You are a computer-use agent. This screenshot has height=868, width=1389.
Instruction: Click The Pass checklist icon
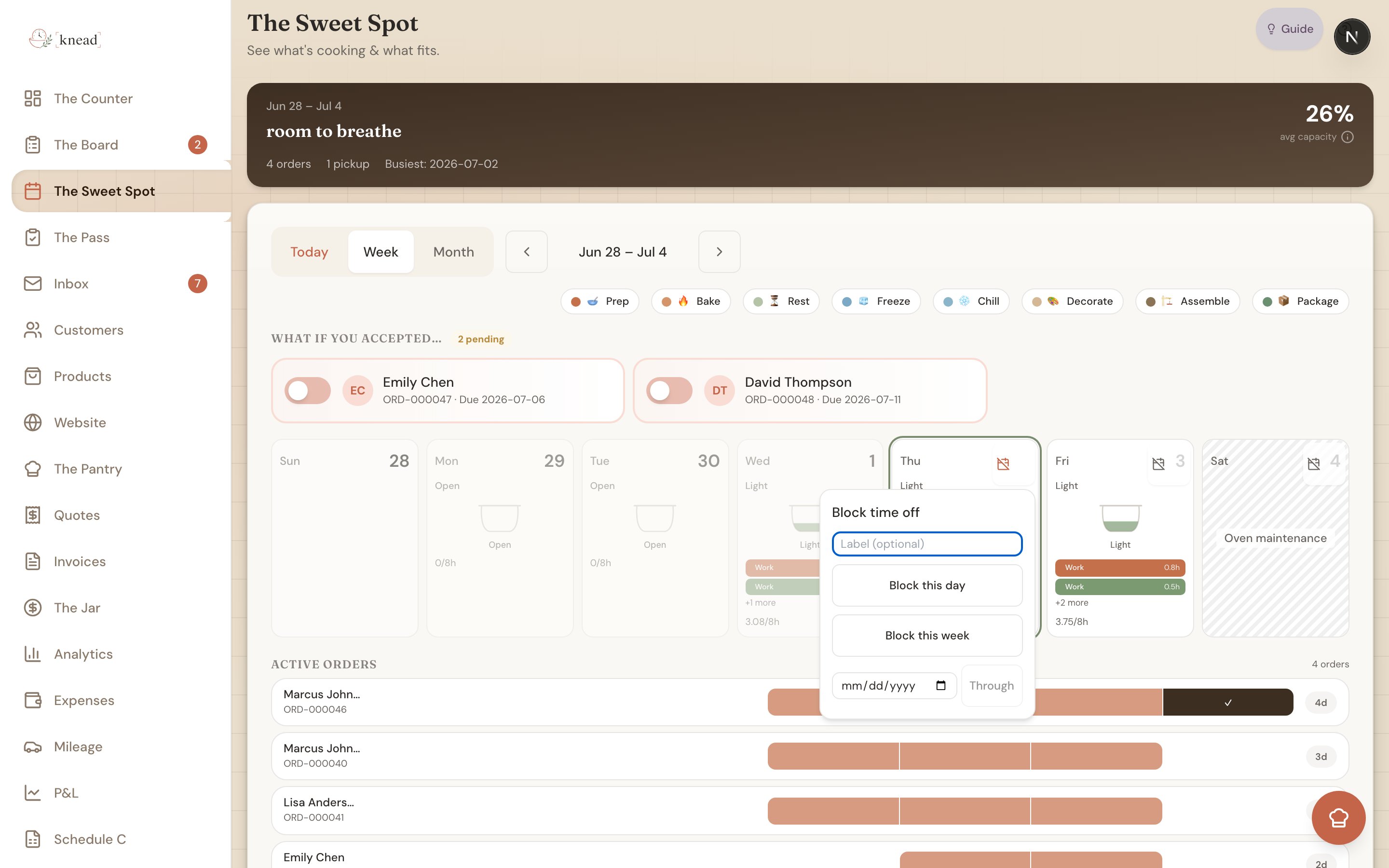(33, 237)
